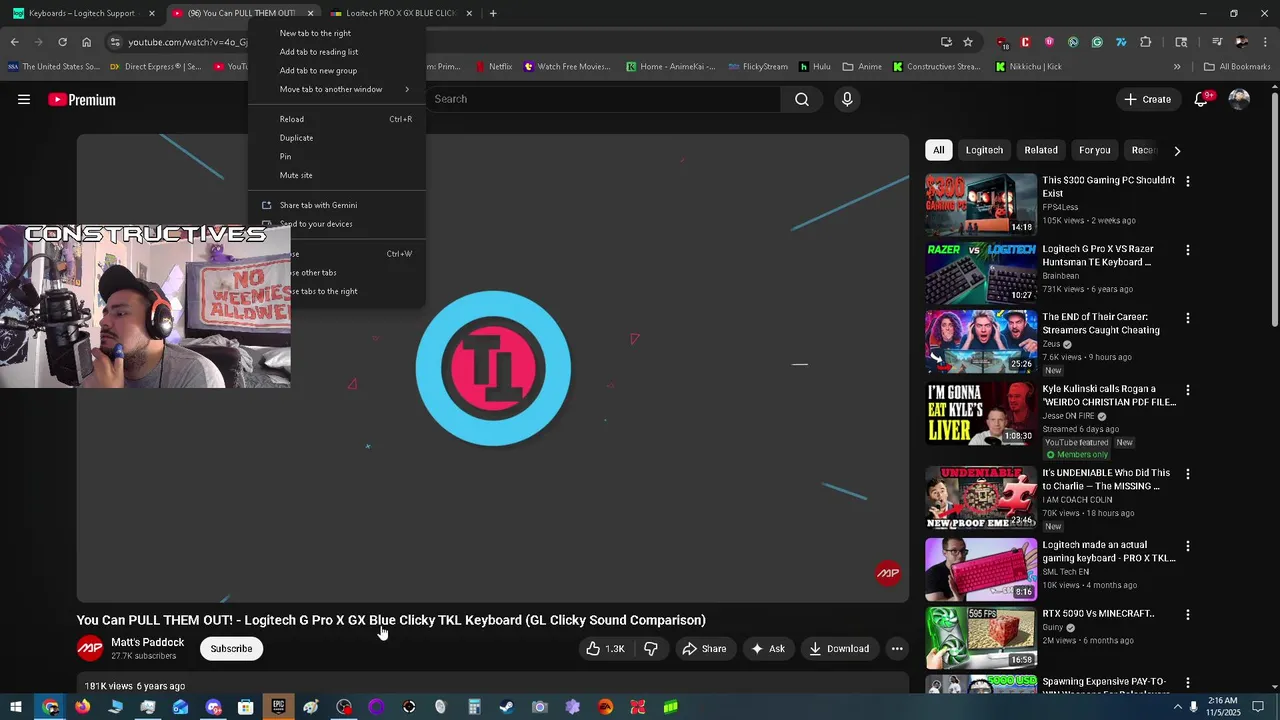Open options for "This $300 Gaming PC" video
This screenshot has width=1280, height=720.
click(1188, 182)
